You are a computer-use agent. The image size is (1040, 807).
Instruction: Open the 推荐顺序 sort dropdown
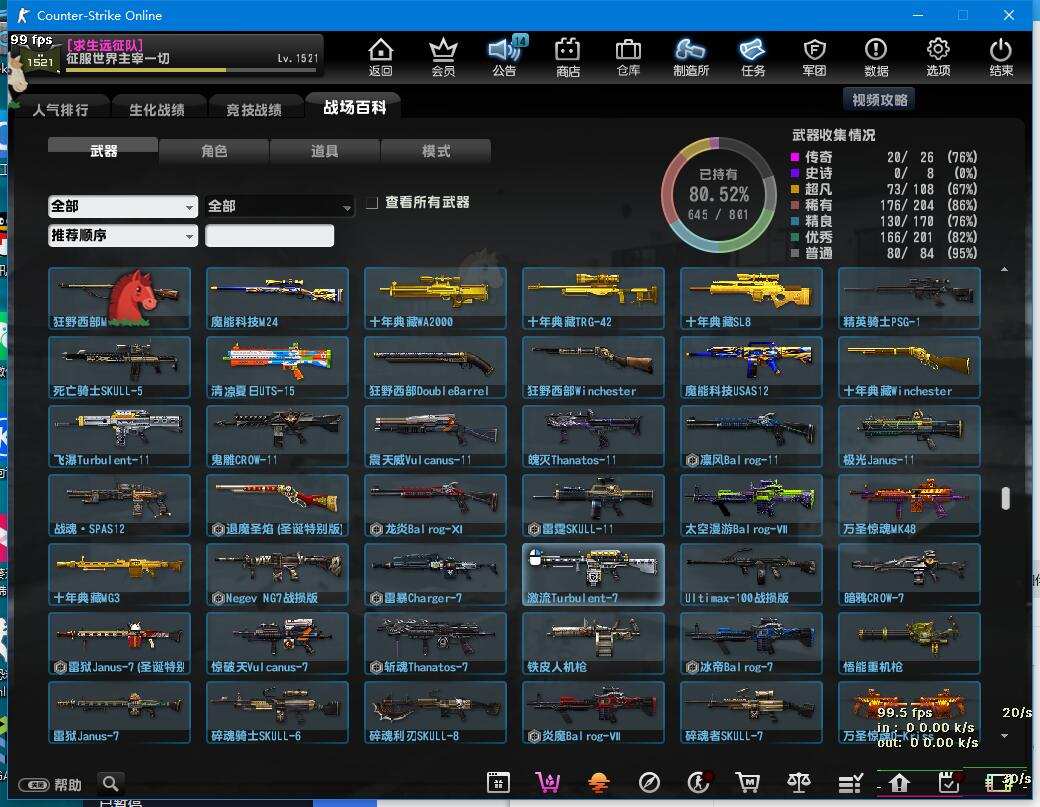click(123, 235)
